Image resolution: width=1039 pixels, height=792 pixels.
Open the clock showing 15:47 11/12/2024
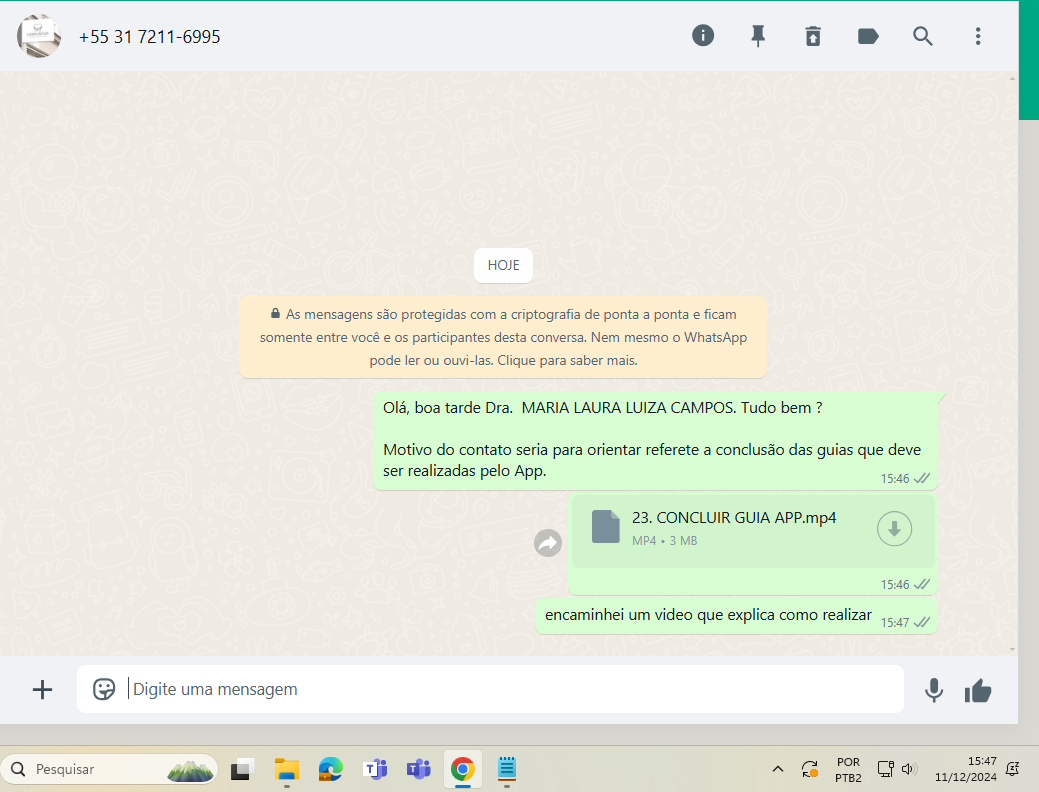point(965,769)
